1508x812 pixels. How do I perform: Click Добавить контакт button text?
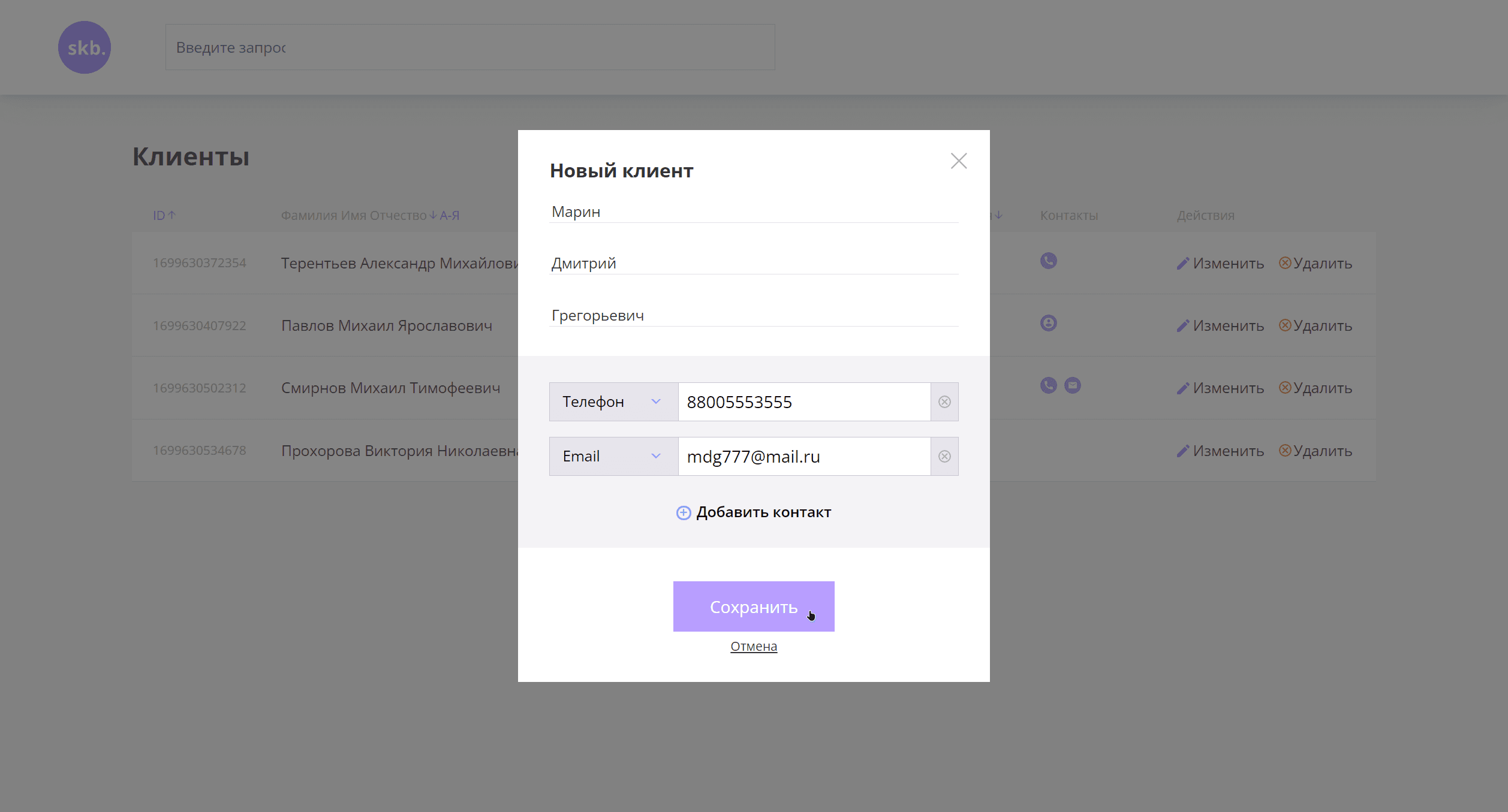click(763, 512)
